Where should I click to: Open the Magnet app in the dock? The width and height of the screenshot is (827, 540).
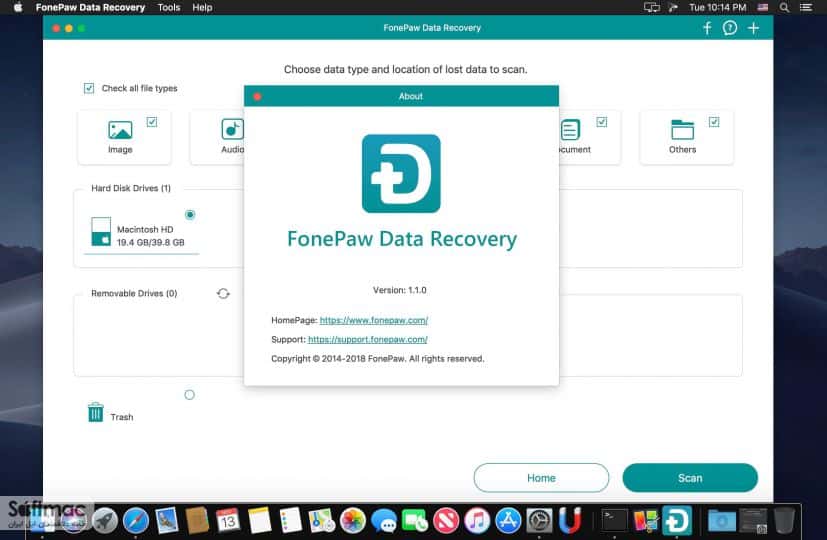click(x=570, y=521)
